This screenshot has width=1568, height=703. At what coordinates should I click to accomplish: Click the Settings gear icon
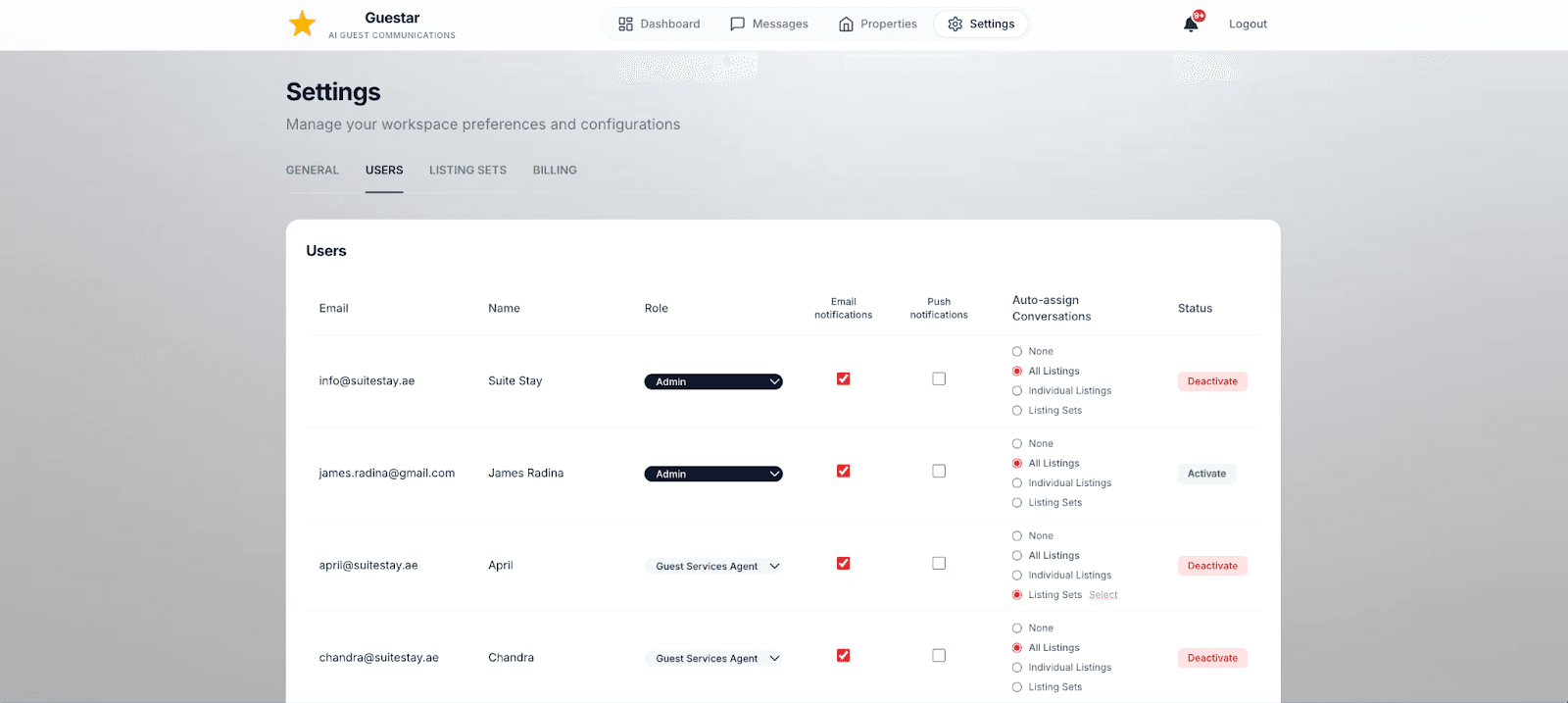click(x=955, y=25)
